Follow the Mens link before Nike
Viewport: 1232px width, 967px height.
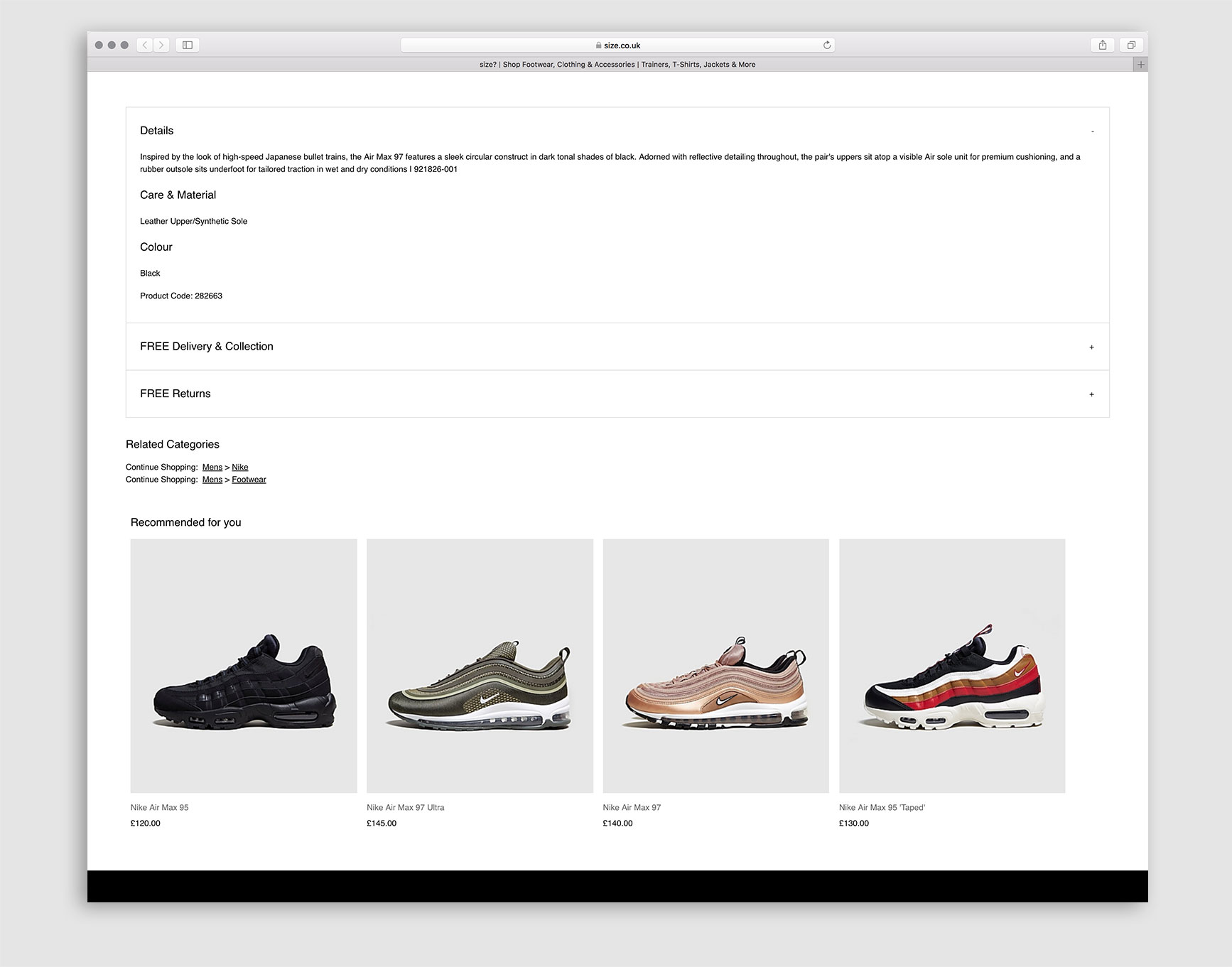click(212, 467)
